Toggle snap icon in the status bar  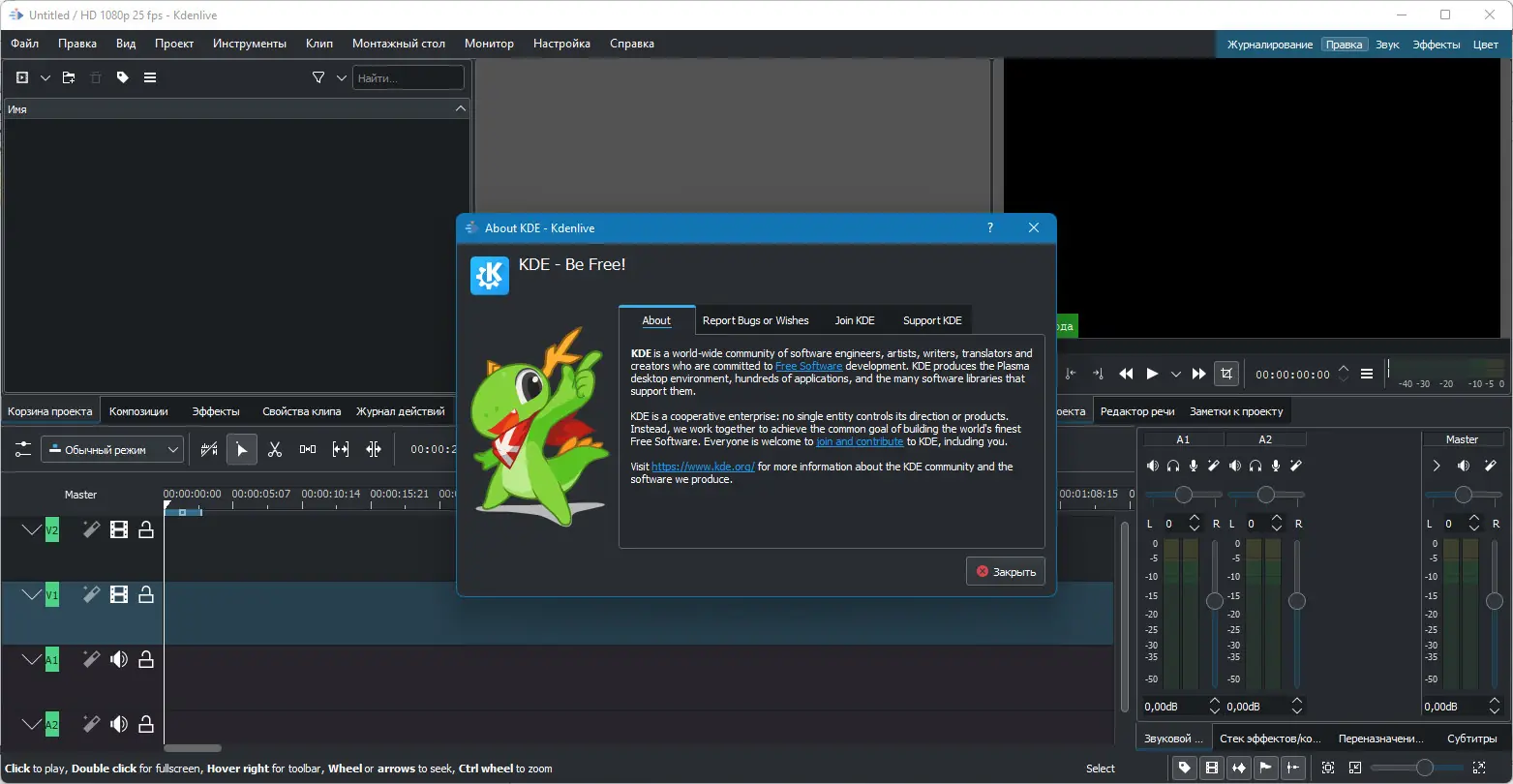coord(1292,768)
